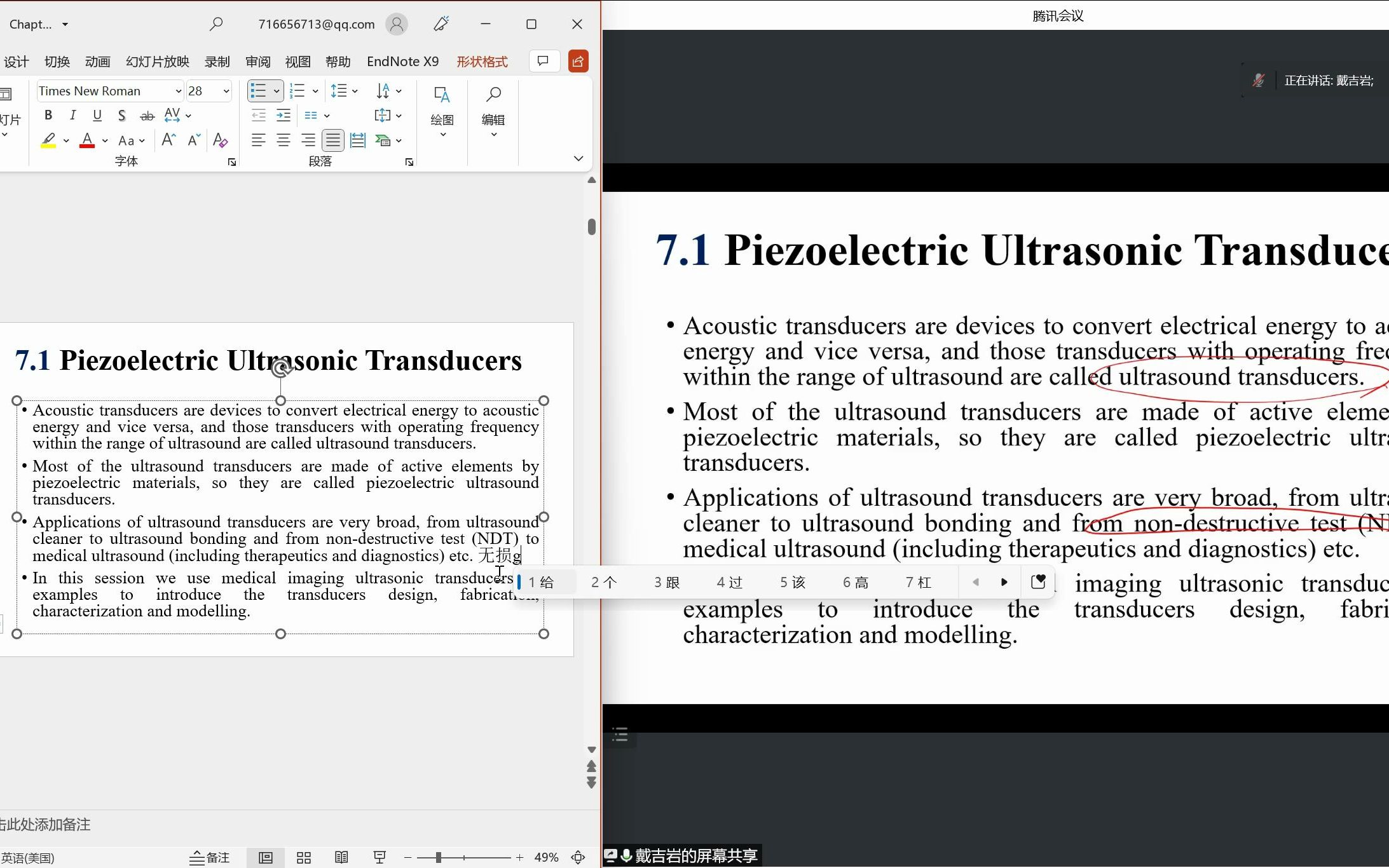The width and height of the screenshot is (1389, 868).
Task: Click the 备注 notes button
Action: (x=210, y=858)
